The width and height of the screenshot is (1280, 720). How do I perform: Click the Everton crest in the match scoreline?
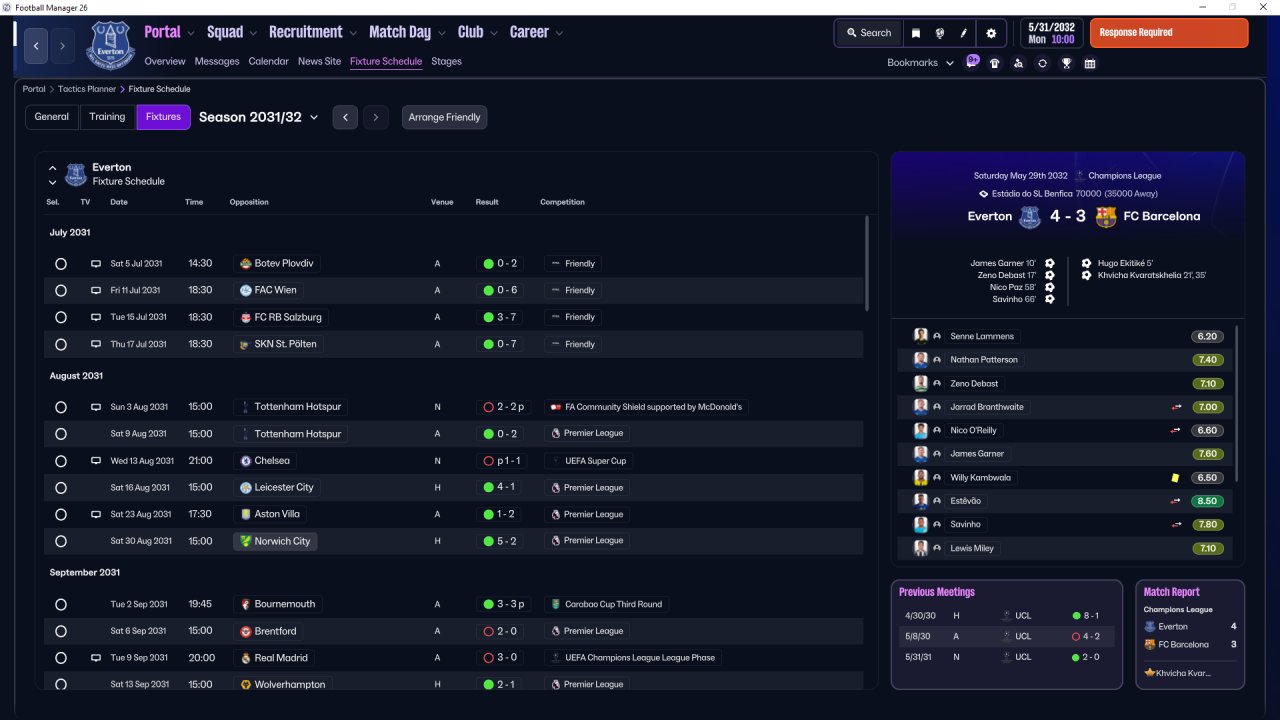click(1030, 216)
